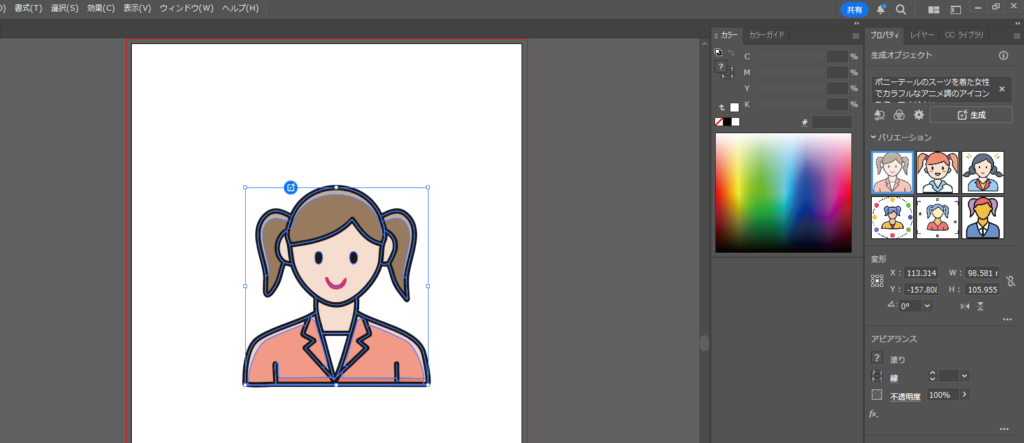Click the notifications bell icon
1024x443 pixels.
click(x=881, y=9)
